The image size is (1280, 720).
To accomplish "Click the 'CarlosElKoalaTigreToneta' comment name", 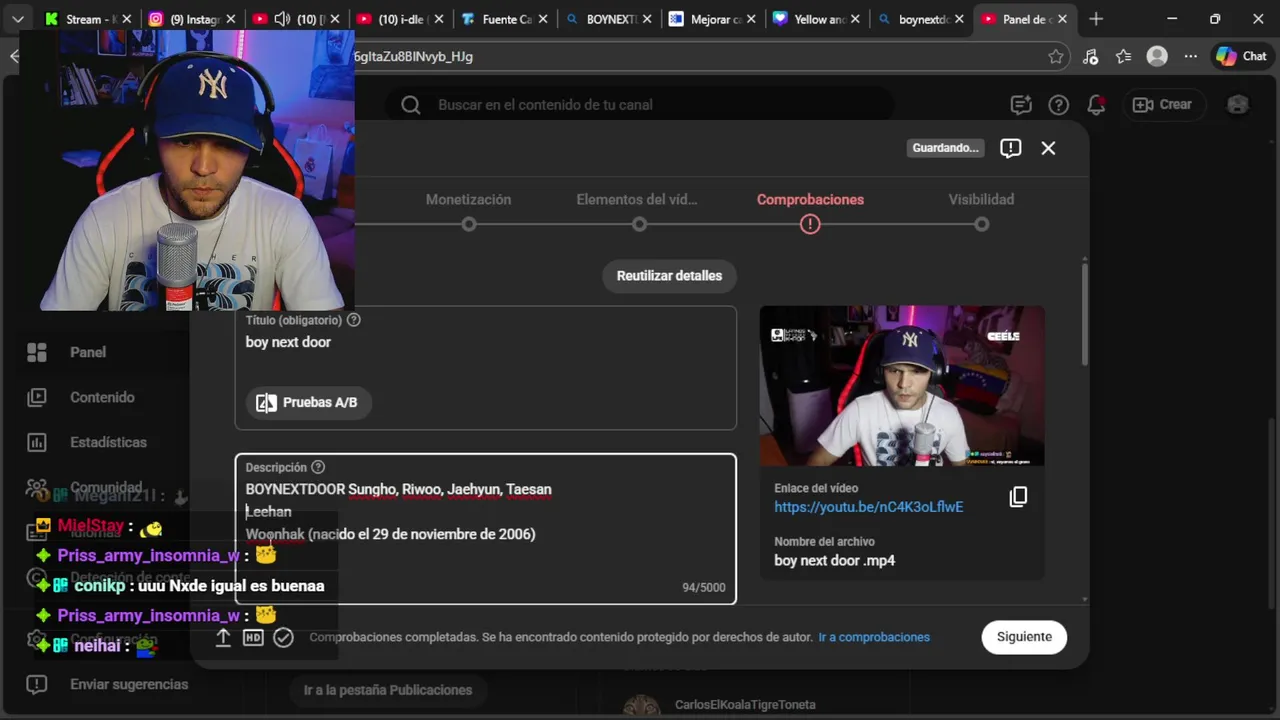I will [x=745, y=705].
